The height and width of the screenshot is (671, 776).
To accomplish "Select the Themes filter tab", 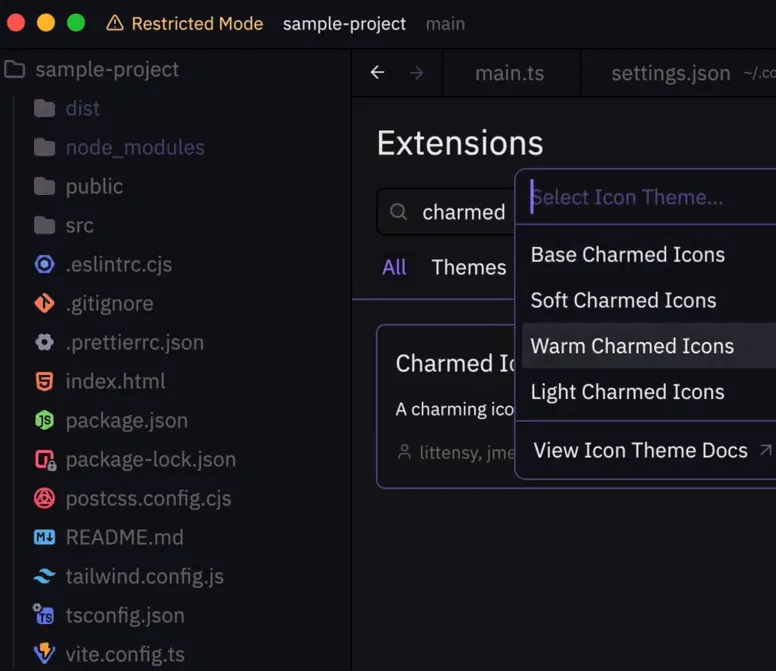I will pyautogui.click(x=469, y=267).
